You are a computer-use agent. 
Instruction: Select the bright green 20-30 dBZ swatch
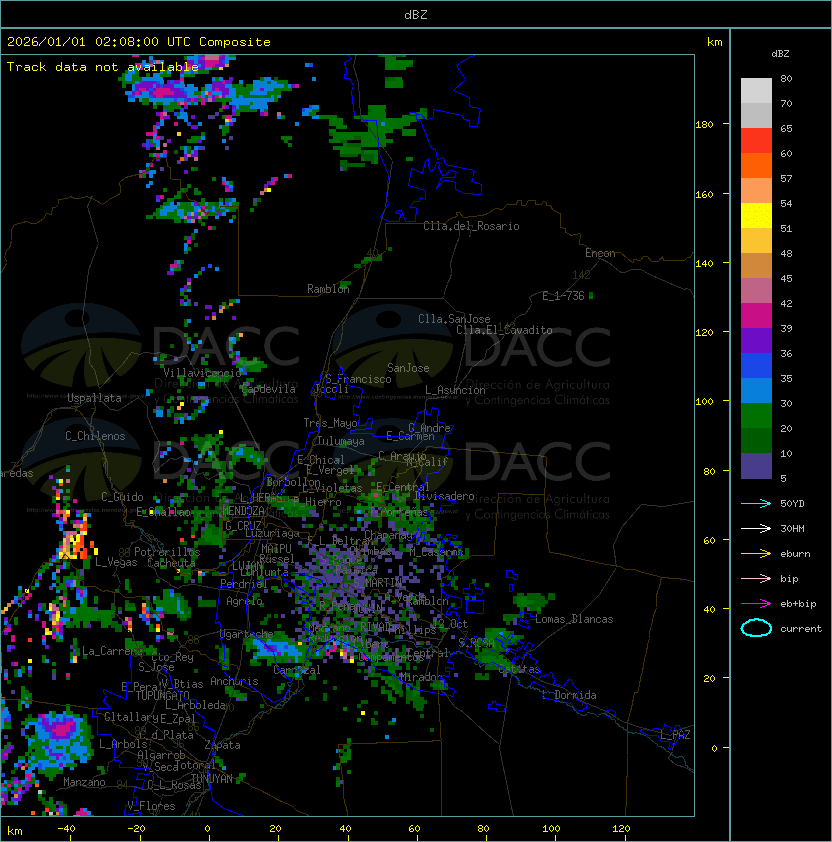756,416
